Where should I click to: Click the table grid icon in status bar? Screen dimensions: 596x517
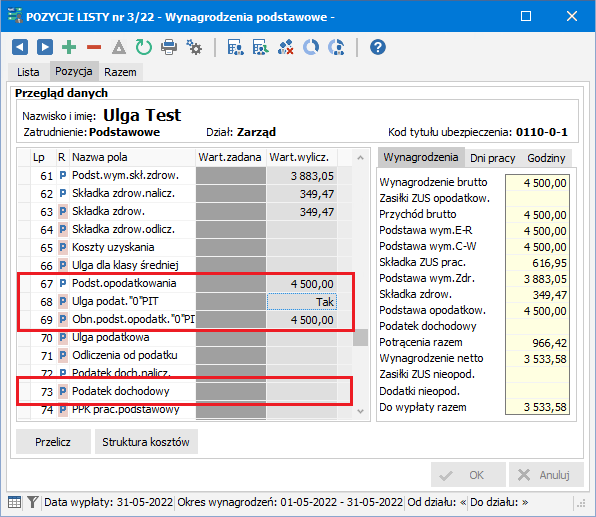tap(14, 502)
